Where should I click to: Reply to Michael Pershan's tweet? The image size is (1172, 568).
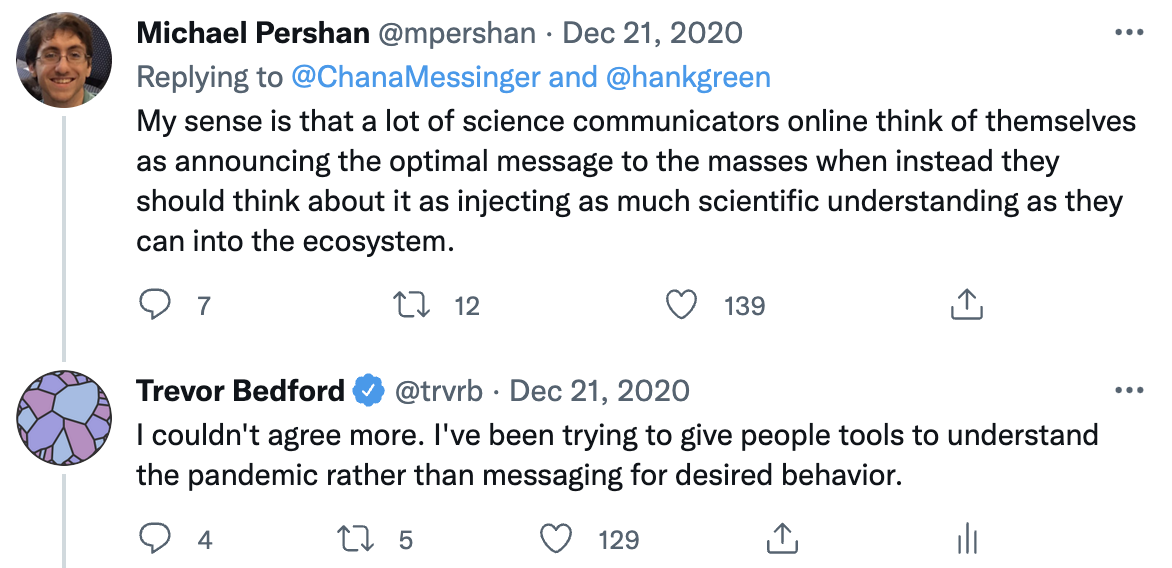click(154, 304)
